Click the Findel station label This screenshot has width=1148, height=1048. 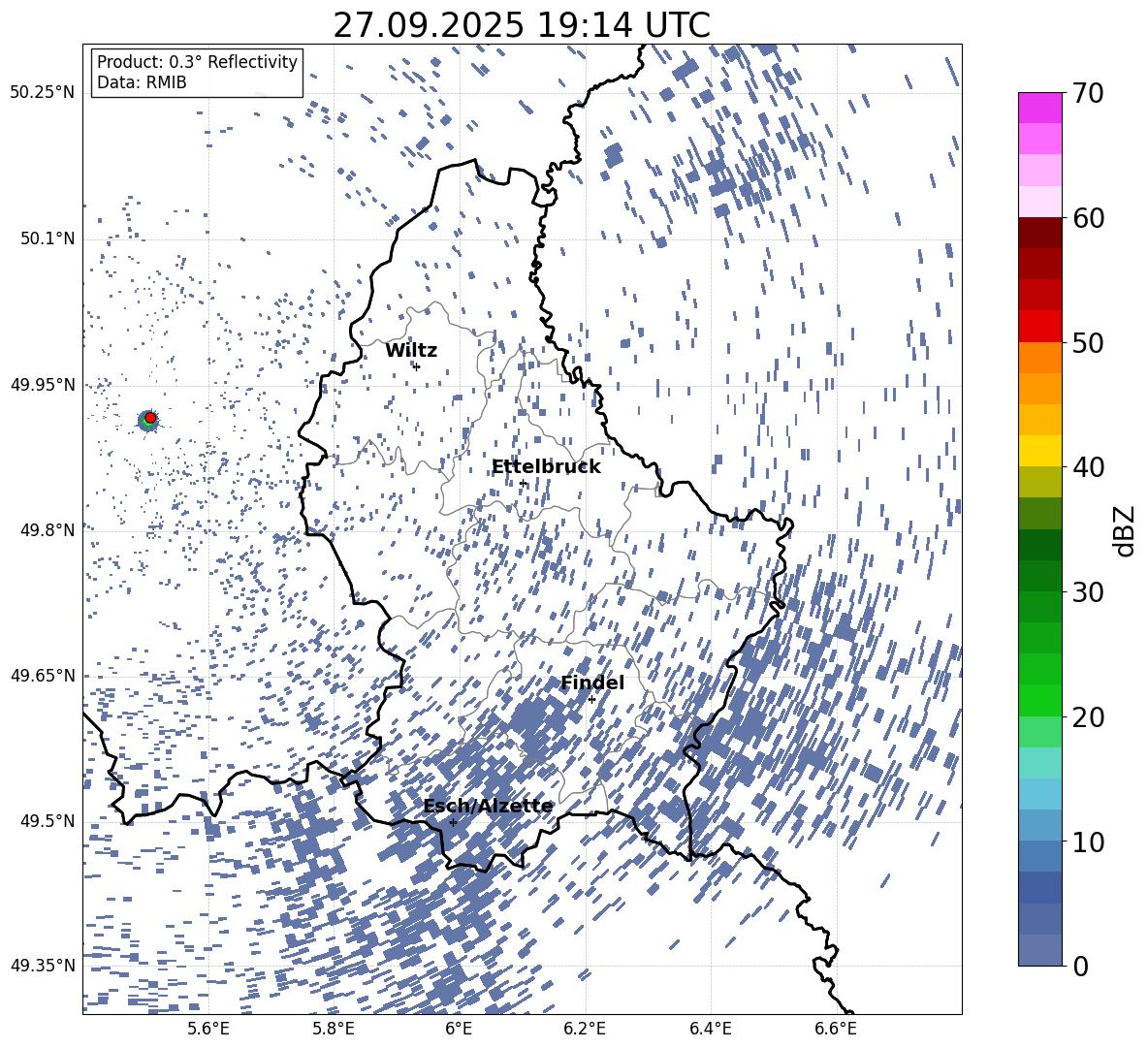coord(592,683)
